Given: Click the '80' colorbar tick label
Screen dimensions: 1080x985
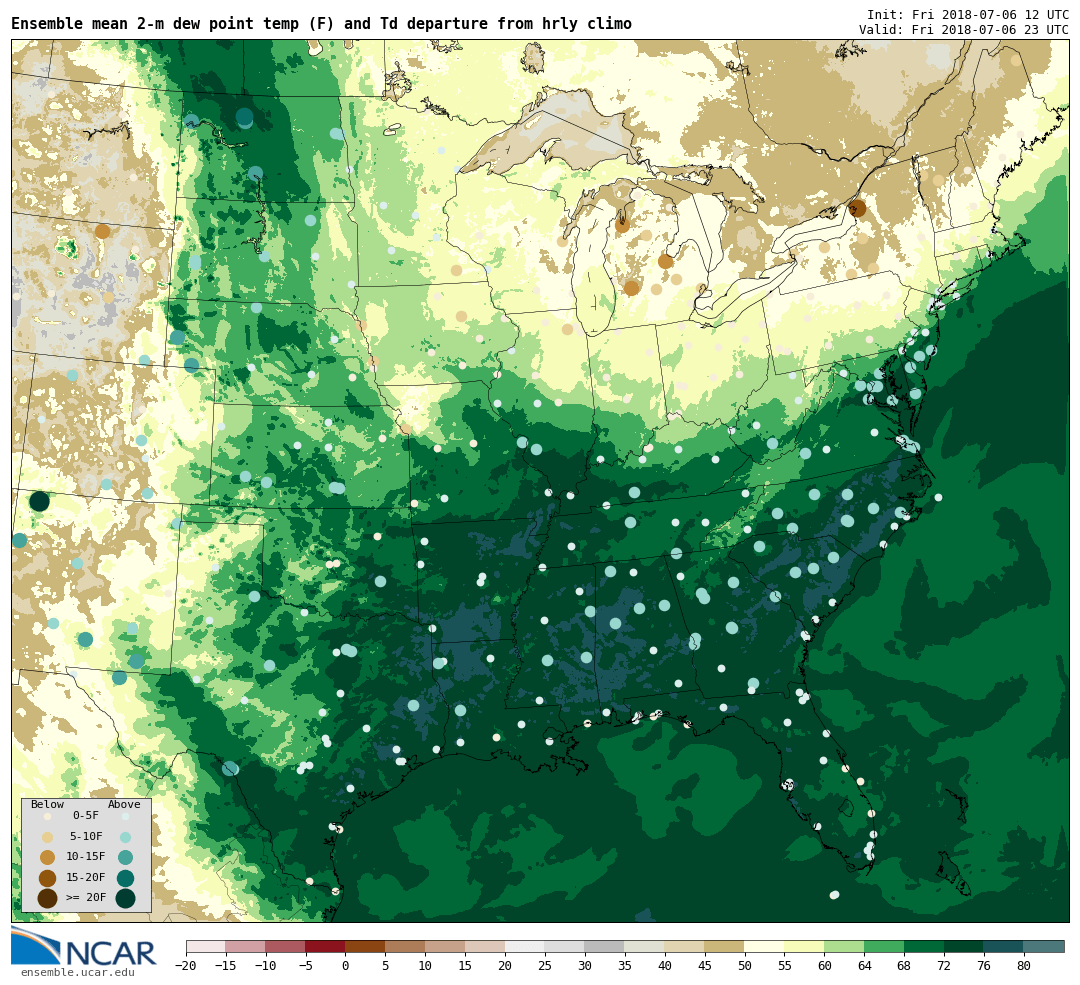Looking at the screenshot, I should pos(1024,966).
